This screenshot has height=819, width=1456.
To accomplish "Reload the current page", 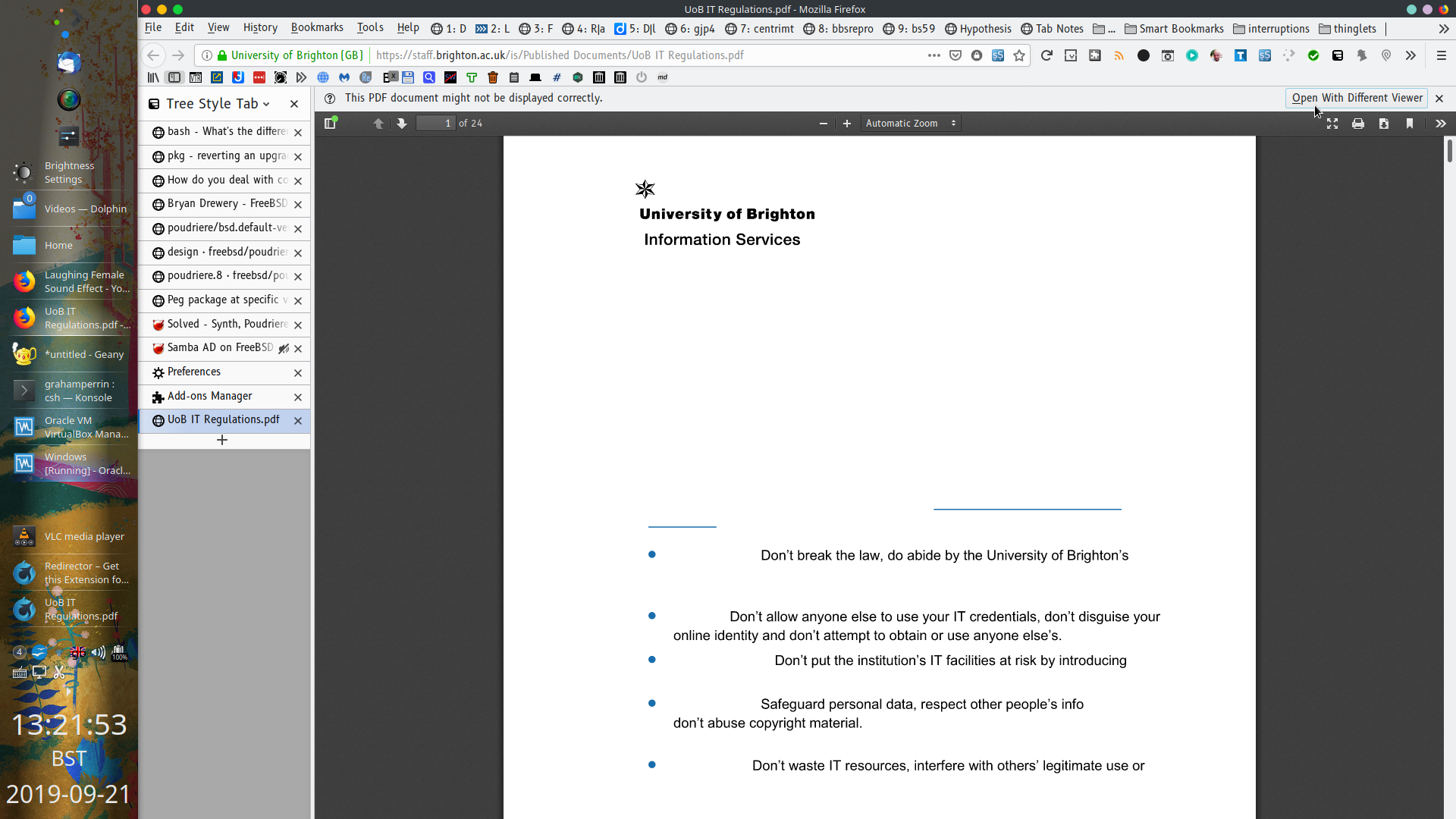I will point(1047,55).
